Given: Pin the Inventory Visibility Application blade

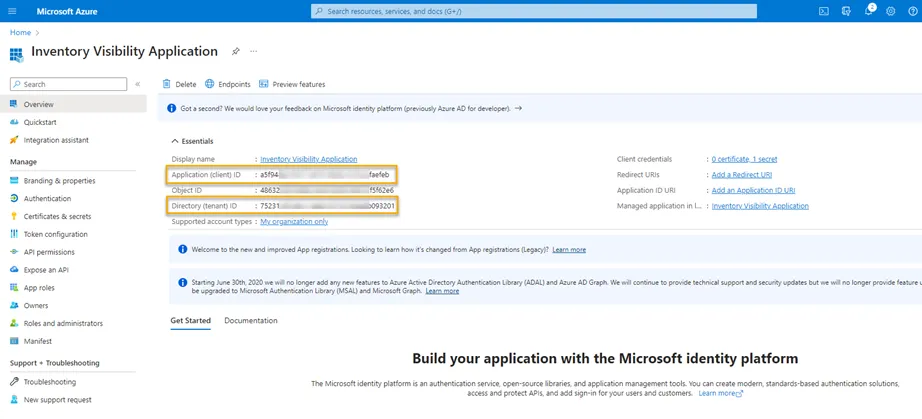Looking at the screenshot, I should (x=235, y=51).
